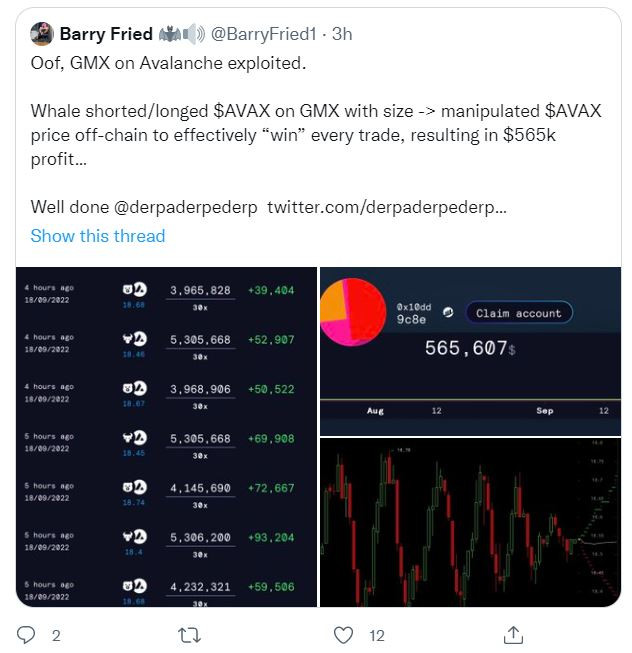Click the pie chart in the account image
632x653 pixels.
tap(353, 311)
